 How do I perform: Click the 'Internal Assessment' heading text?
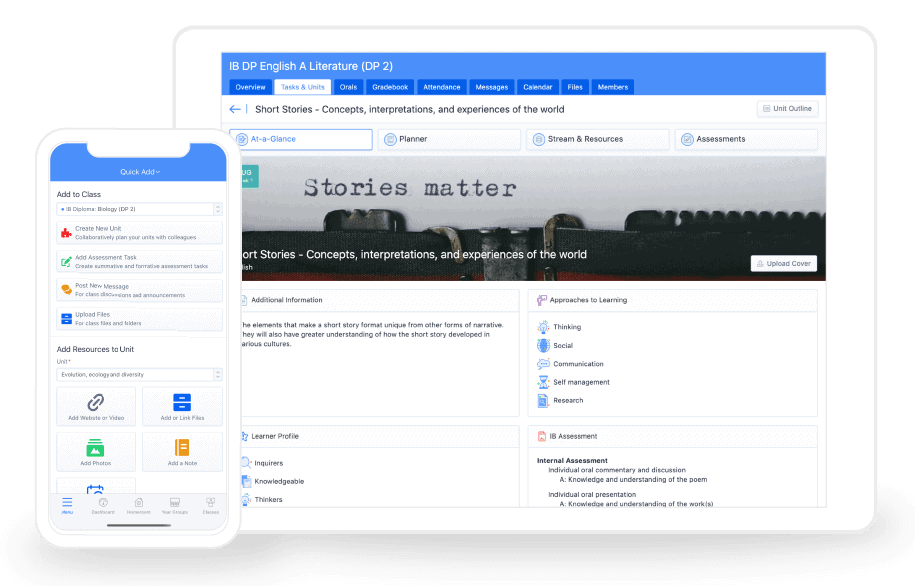(572, 461)
